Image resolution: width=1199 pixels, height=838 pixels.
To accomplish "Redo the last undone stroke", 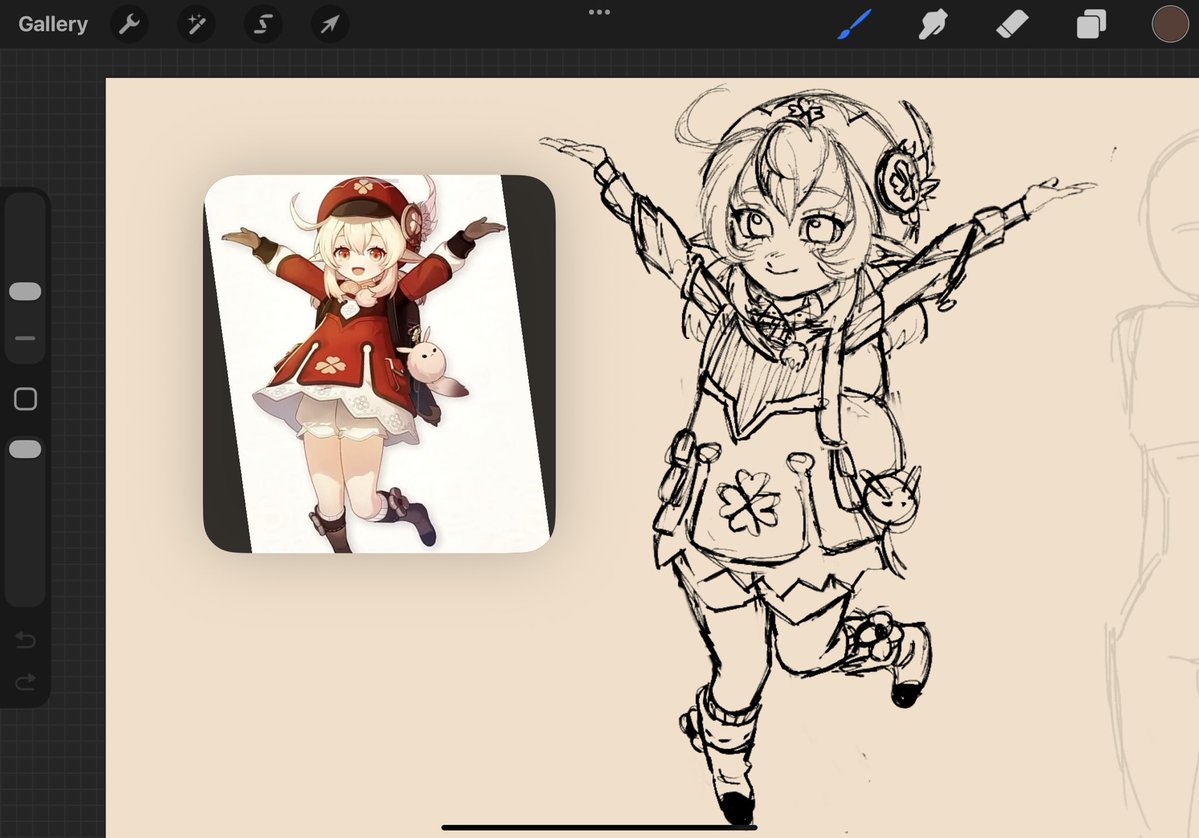I will [x=25, y=680].
